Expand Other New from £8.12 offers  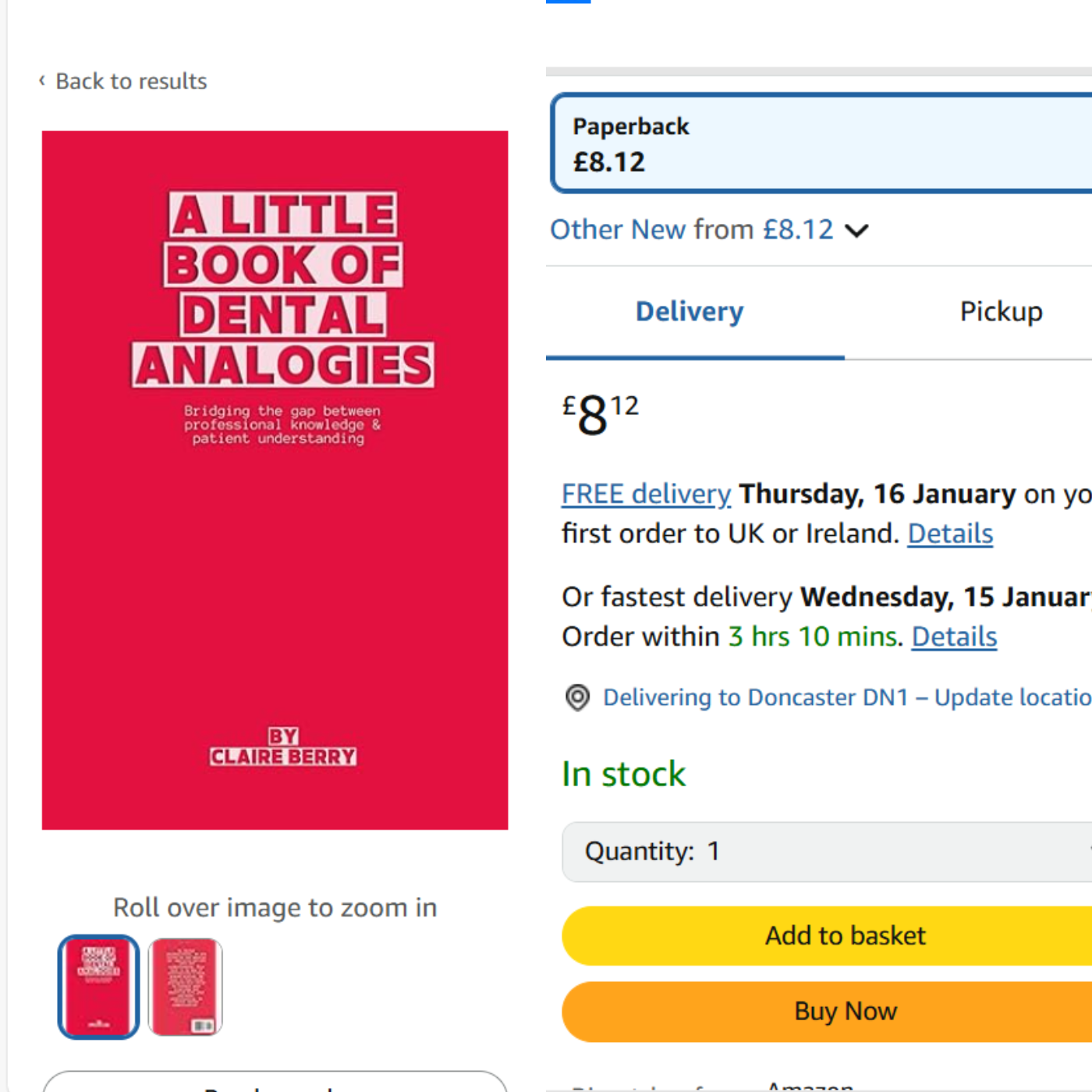(x=691, y=230)
